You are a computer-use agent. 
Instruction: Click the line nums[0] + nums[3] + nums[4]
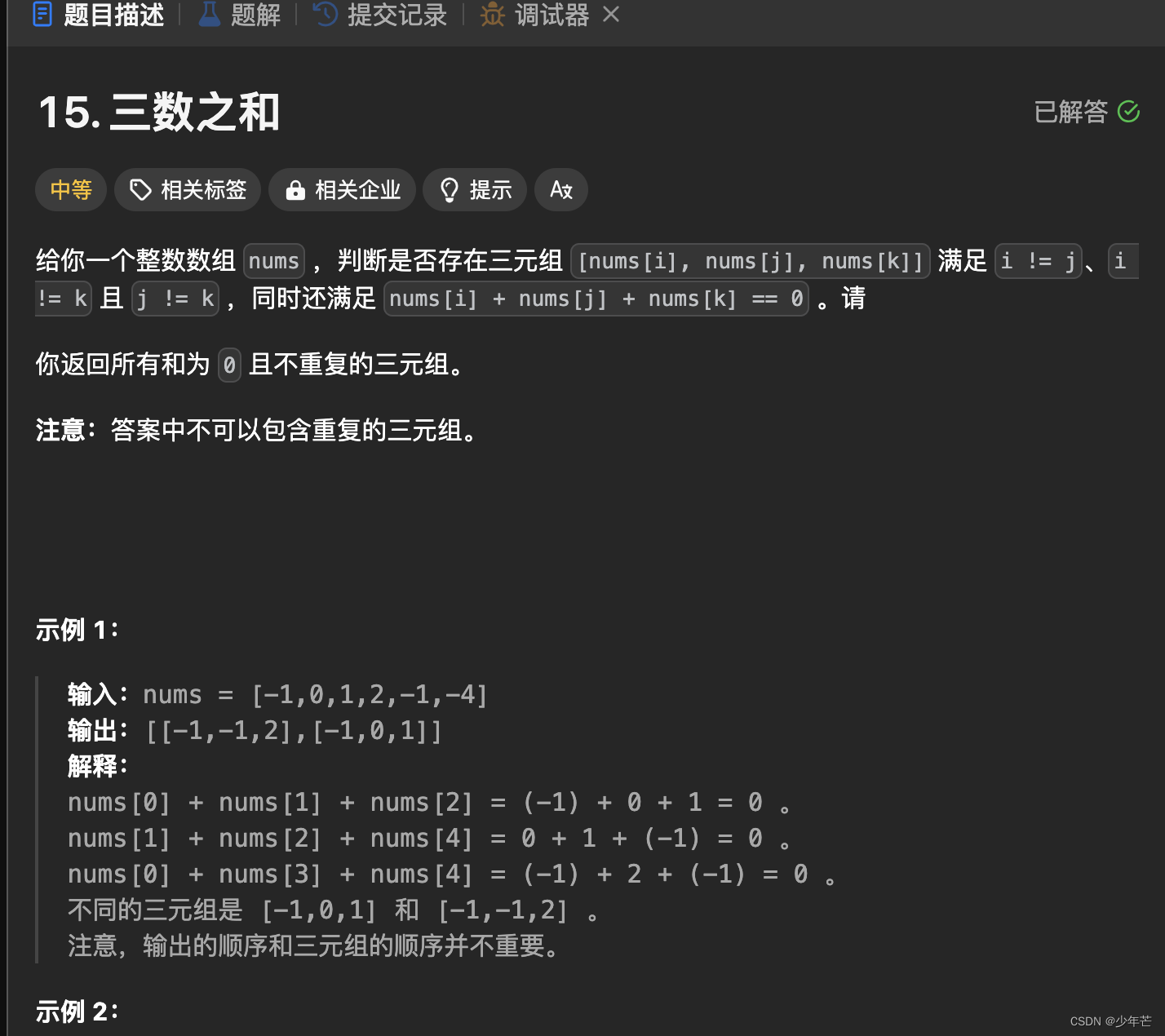pos(452,874)
